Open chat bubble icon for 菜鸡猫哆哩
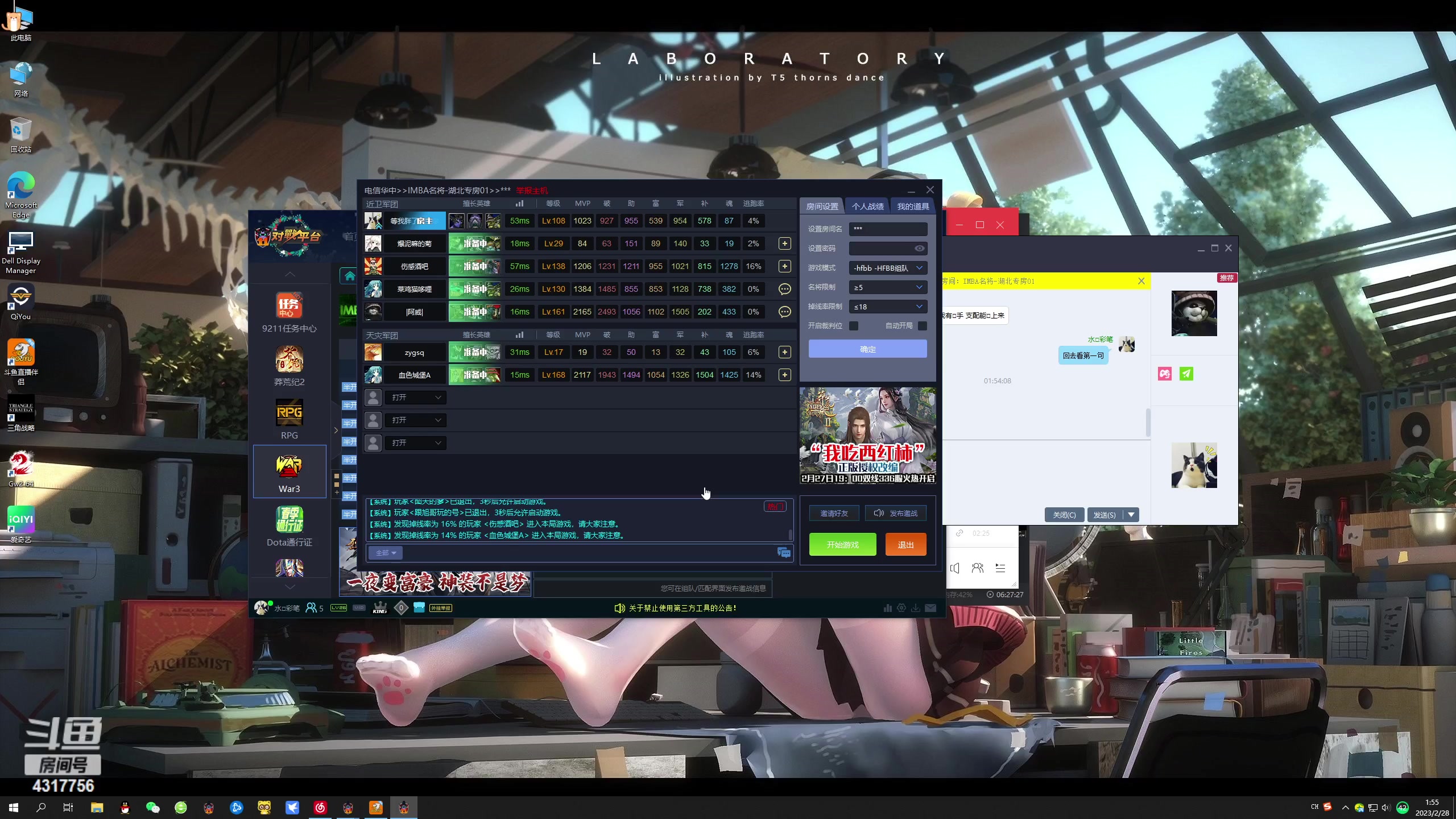Screen dimensions: 1456x819 (784, 289)
